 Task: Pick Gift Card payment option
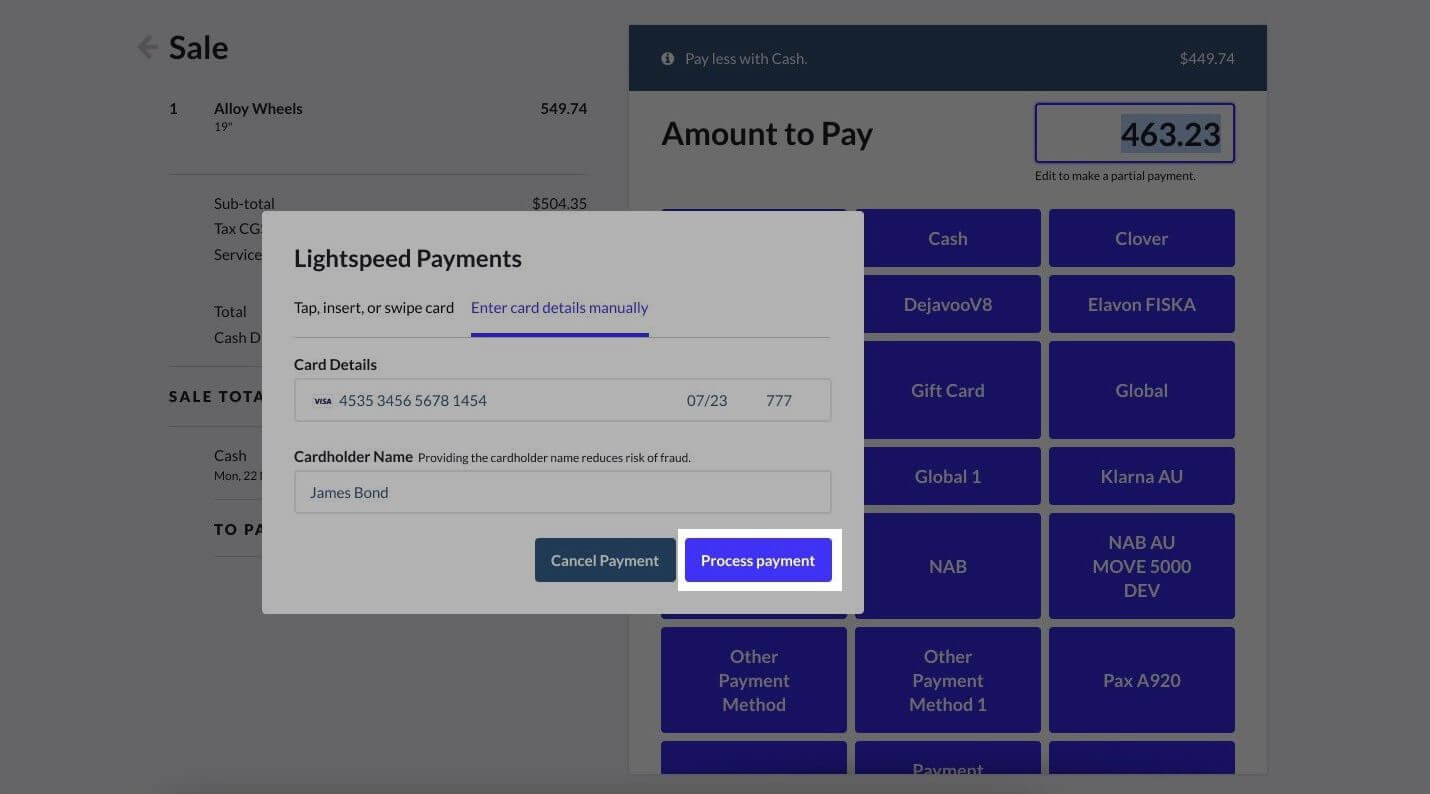coord(948,390)
